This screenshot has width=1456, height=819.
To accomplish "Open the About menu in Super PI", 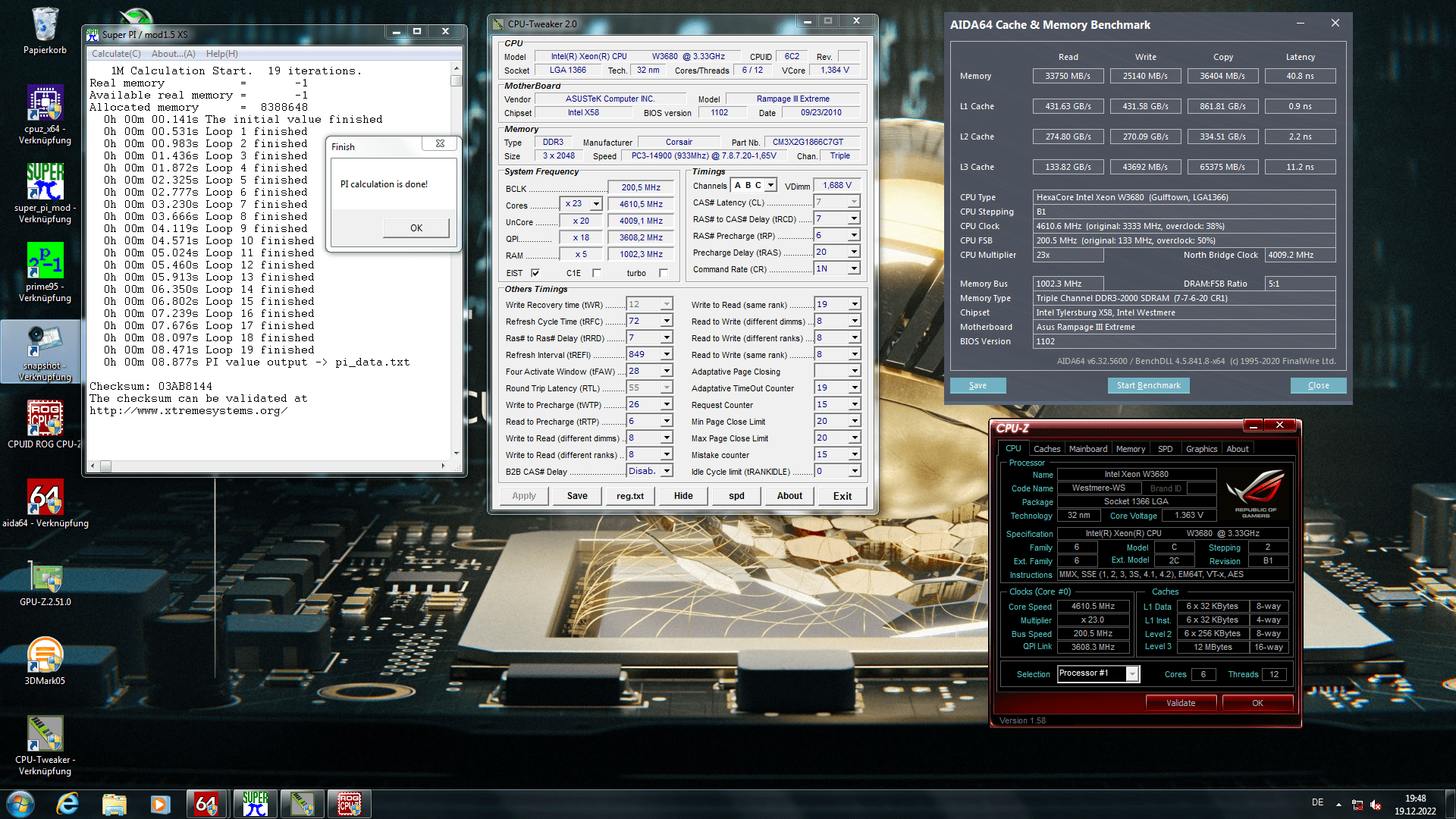I will pos(173,54).
